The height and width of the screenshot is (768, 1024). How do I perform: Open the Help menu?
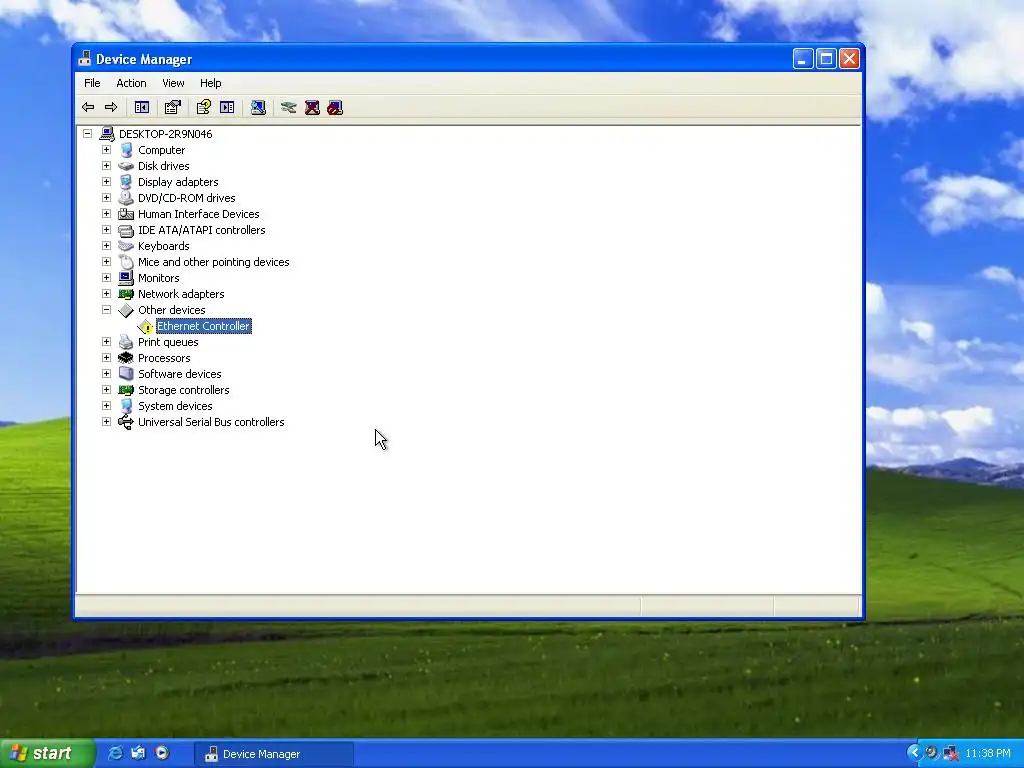(210, 83)
